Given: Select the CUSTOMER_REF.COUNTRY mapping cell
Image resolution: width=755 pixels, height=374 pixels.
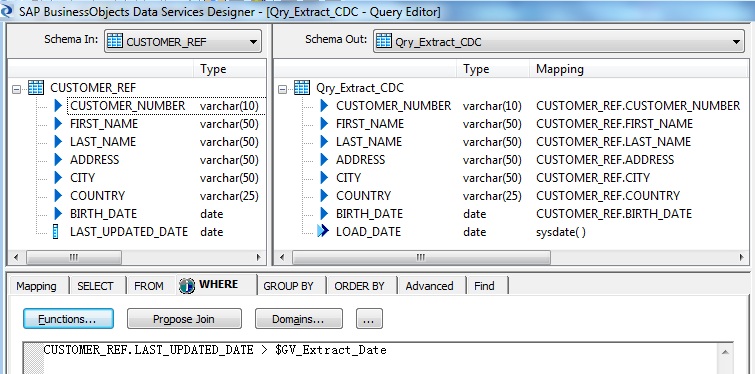Looking at the screenshot, I should pos(608,196).
